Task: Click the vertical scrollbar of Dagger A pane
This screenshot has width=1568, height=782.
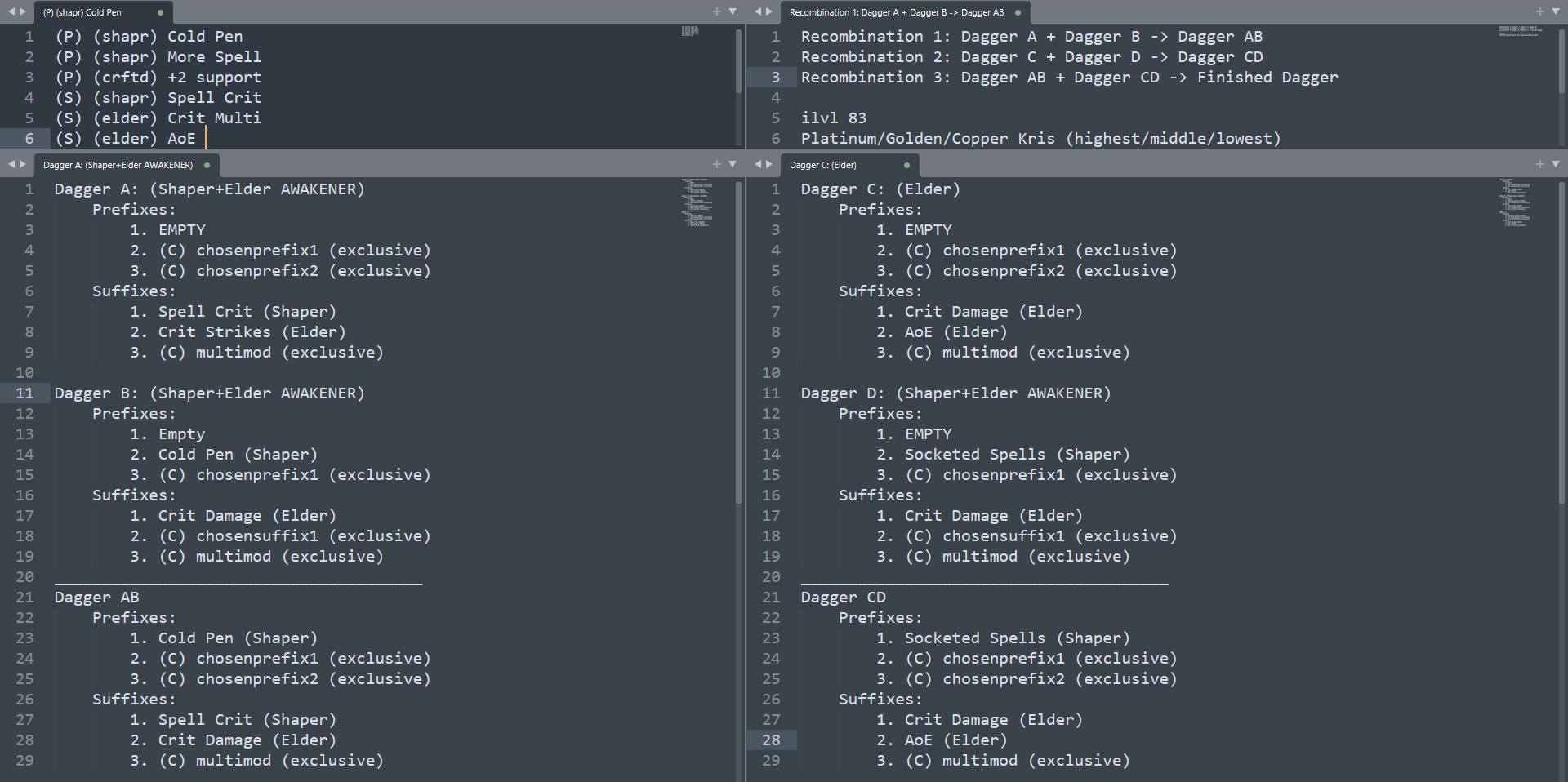Action: [x=738, y=343]
